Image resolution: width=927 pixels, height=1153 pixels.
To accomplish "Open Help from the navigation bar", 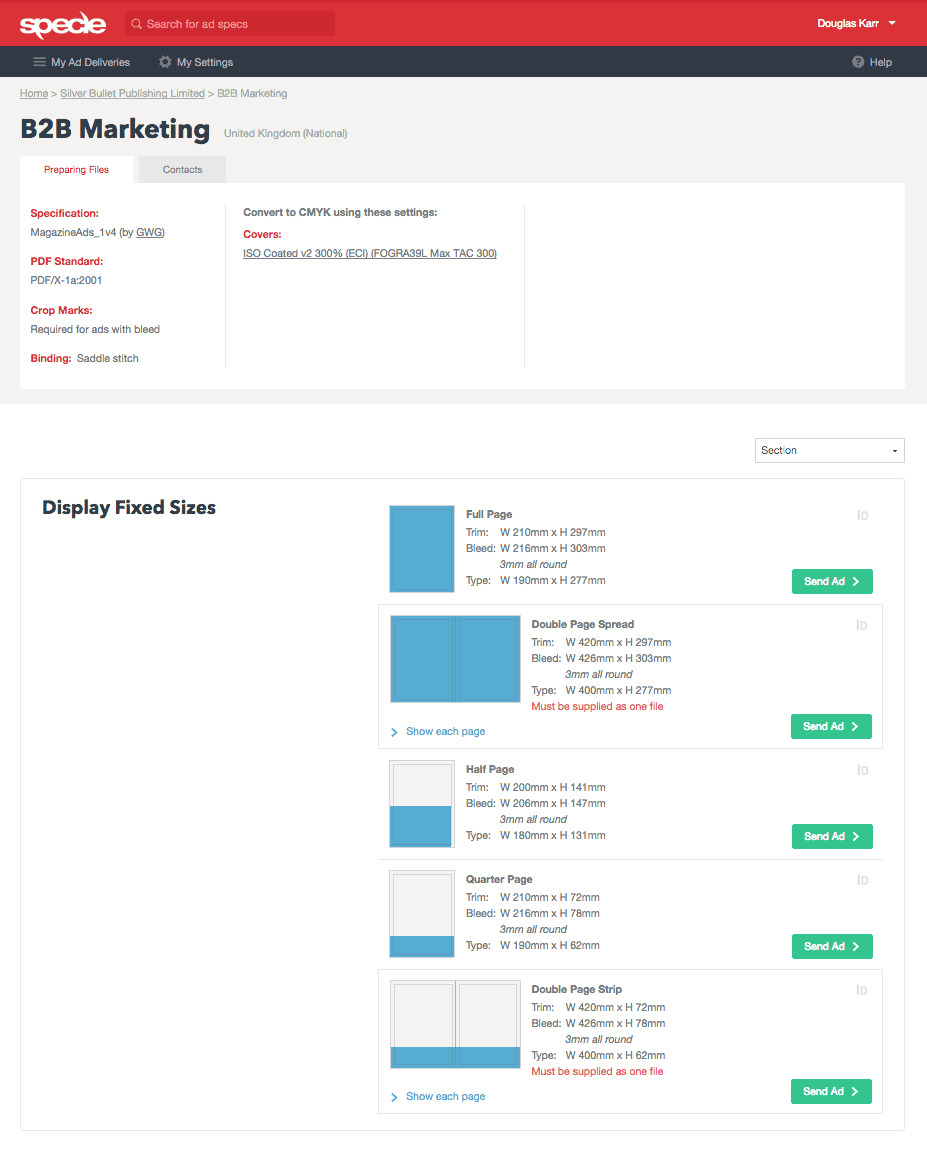I will [x=871, y=62].
